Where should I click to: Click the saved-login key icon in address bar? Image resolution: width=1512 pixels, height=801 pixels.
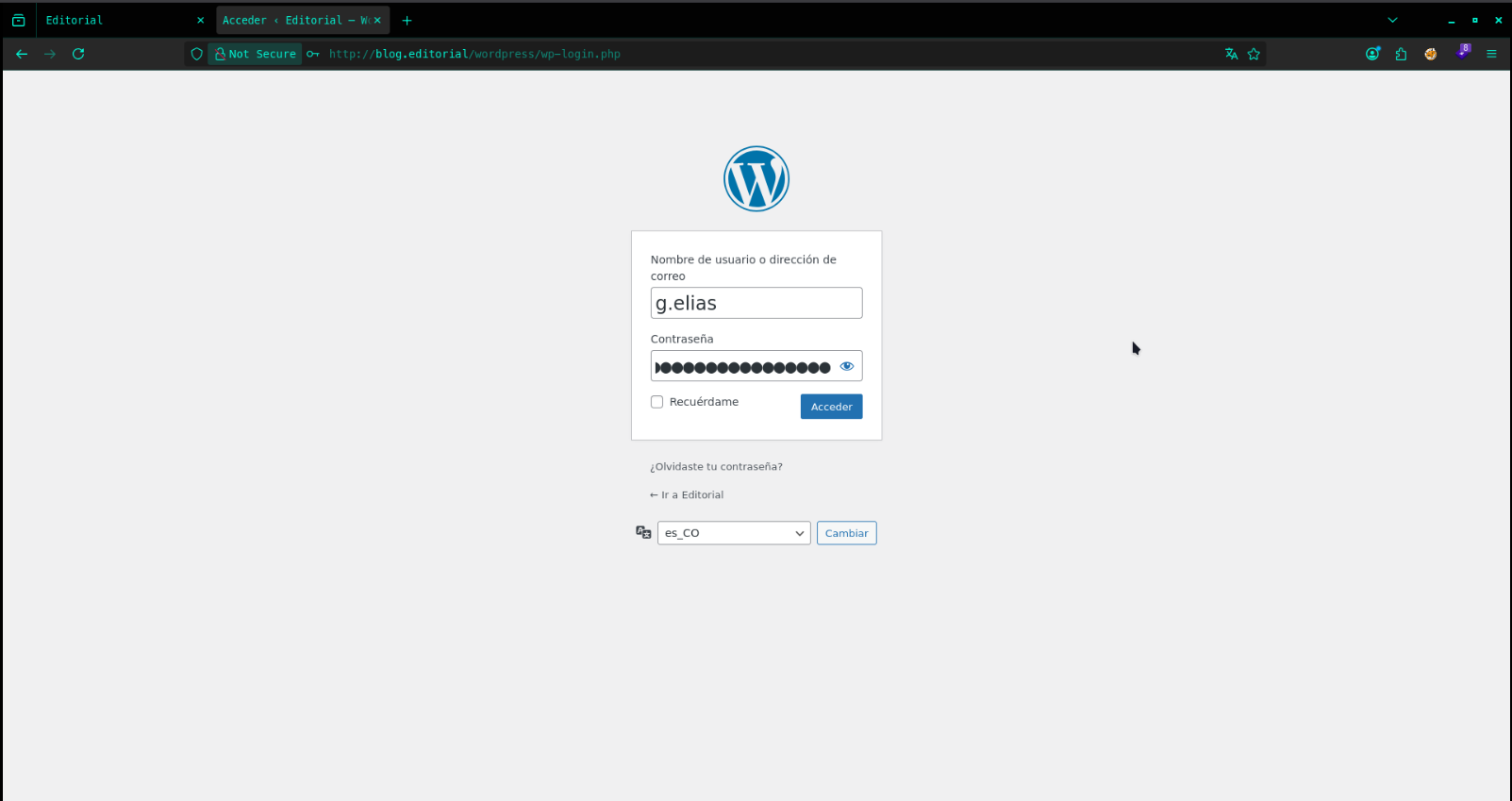pos(313,54)
